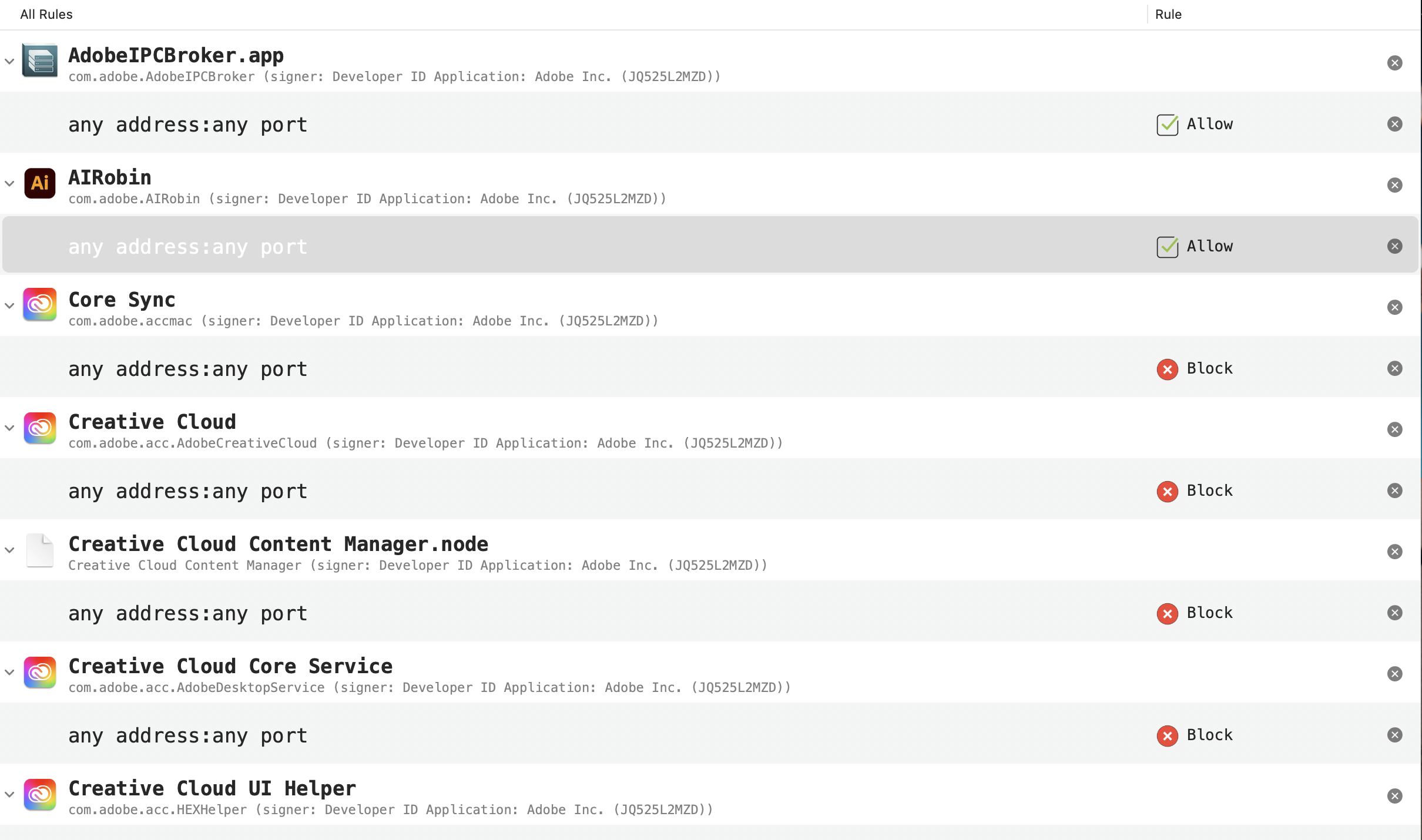This screenshot has height=840, width=1422.
Task: Collapse the Creative Cloud Content Manager.node group
Action: [9, 550]
